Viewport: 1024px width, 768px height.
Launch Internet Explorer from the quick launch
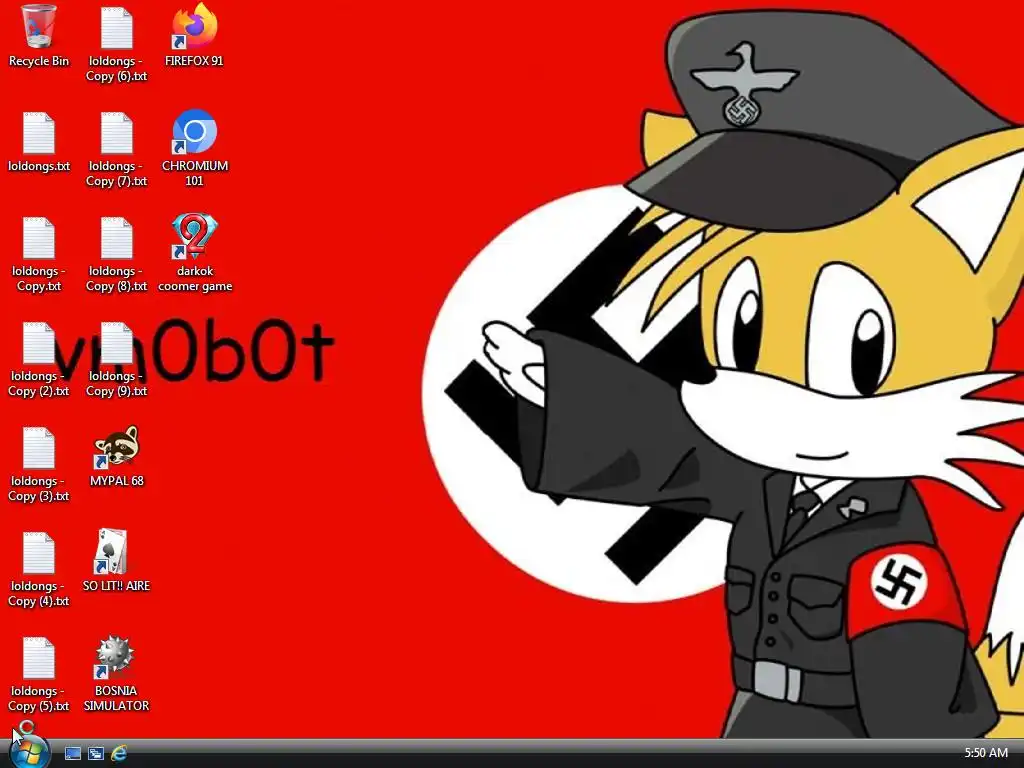(x=119, y=753)
